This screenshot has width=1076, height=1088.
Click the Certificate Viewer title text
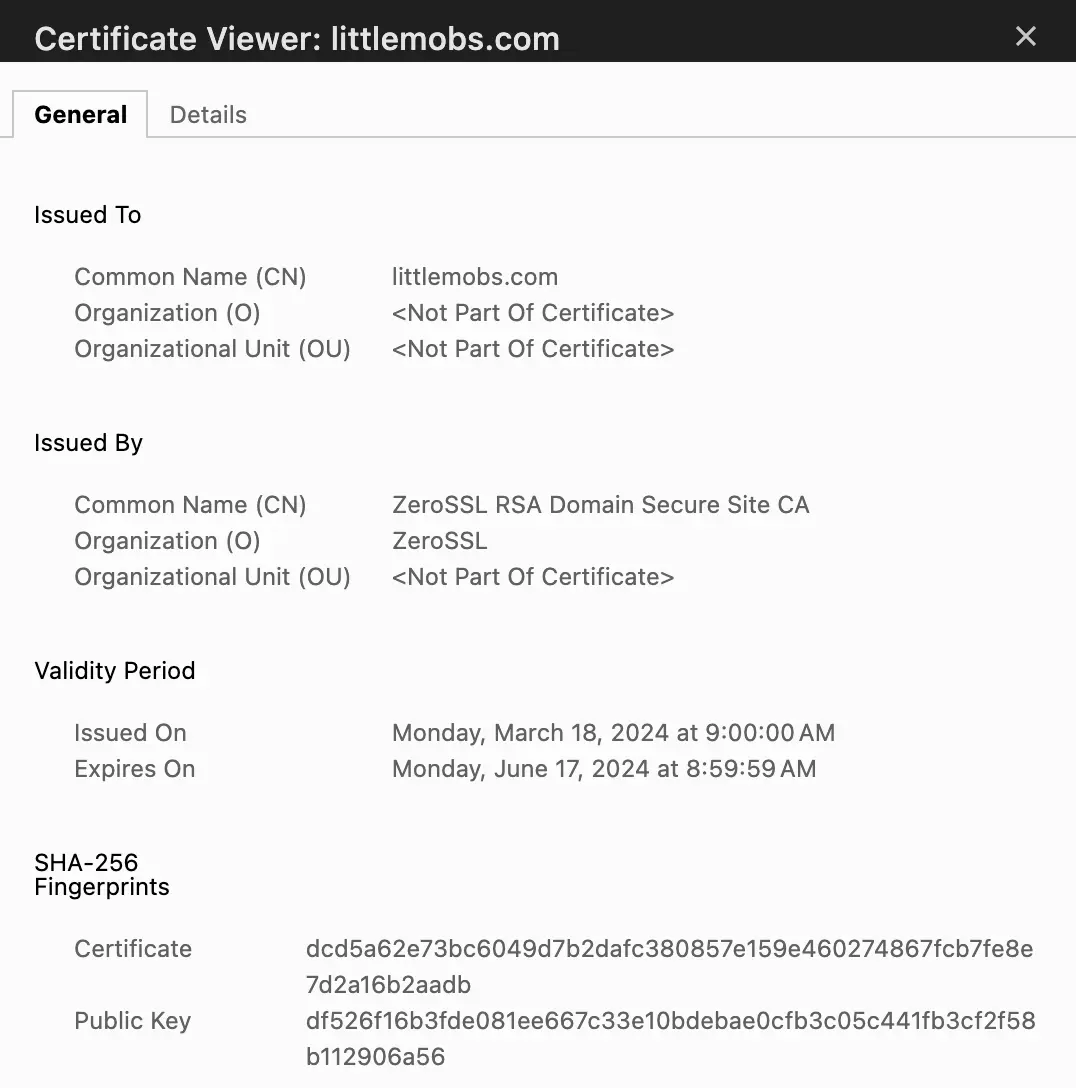click(x=297, y=38)
